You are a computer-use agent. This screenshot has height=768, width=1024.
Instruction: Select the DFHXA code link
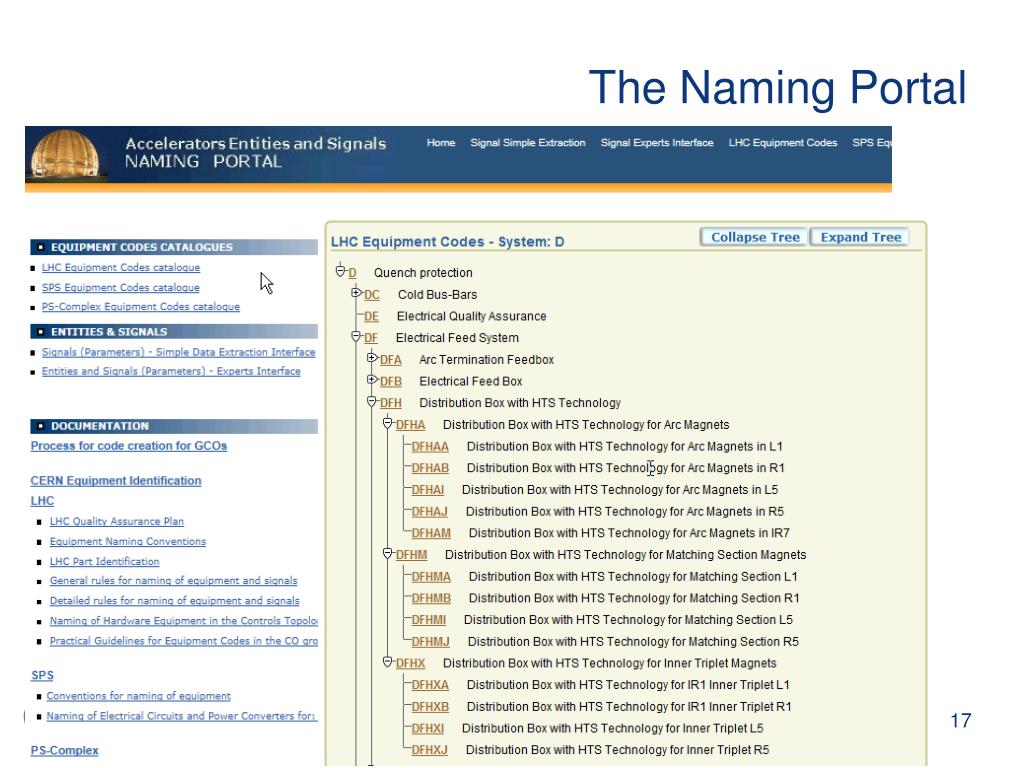[x=430, y=685]
